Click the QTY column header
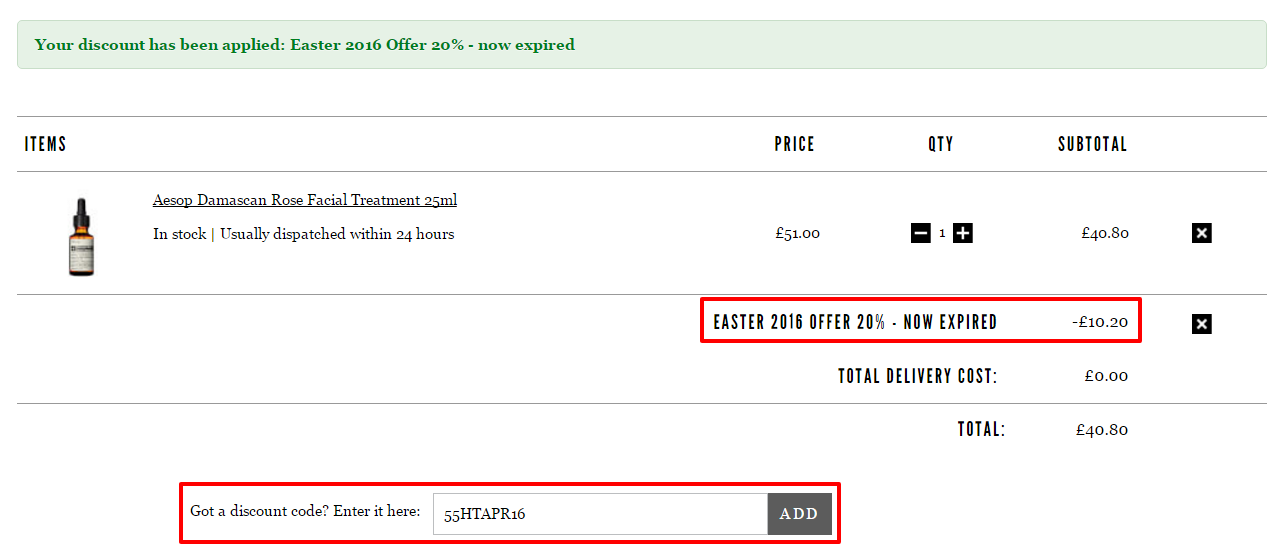Screen dimensions: 1282x550 [x=941, y=144]
